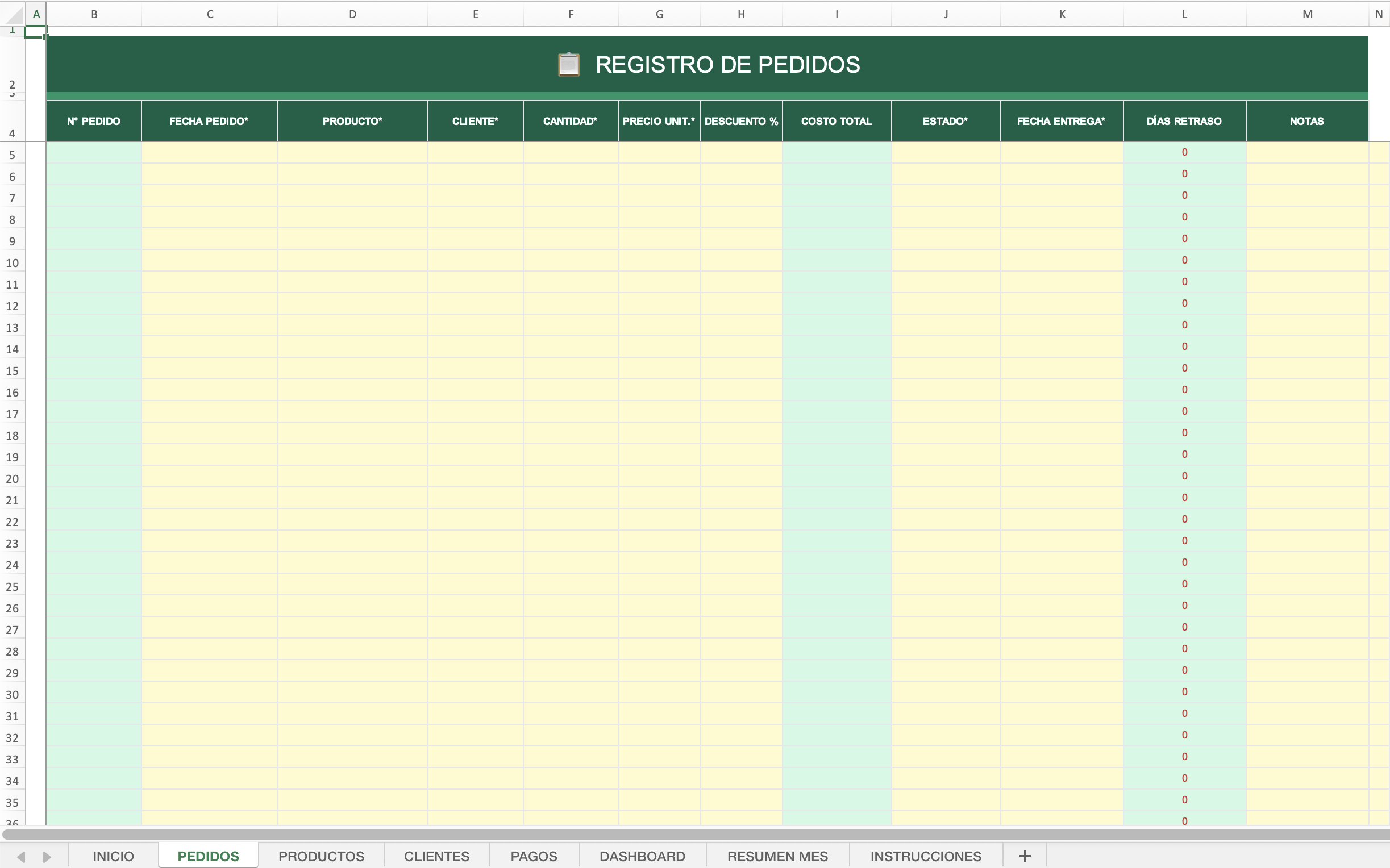Screen dimensions: 1390x868
Task: Go to the CLIENTES sheet tab
Action: point(436,856)
